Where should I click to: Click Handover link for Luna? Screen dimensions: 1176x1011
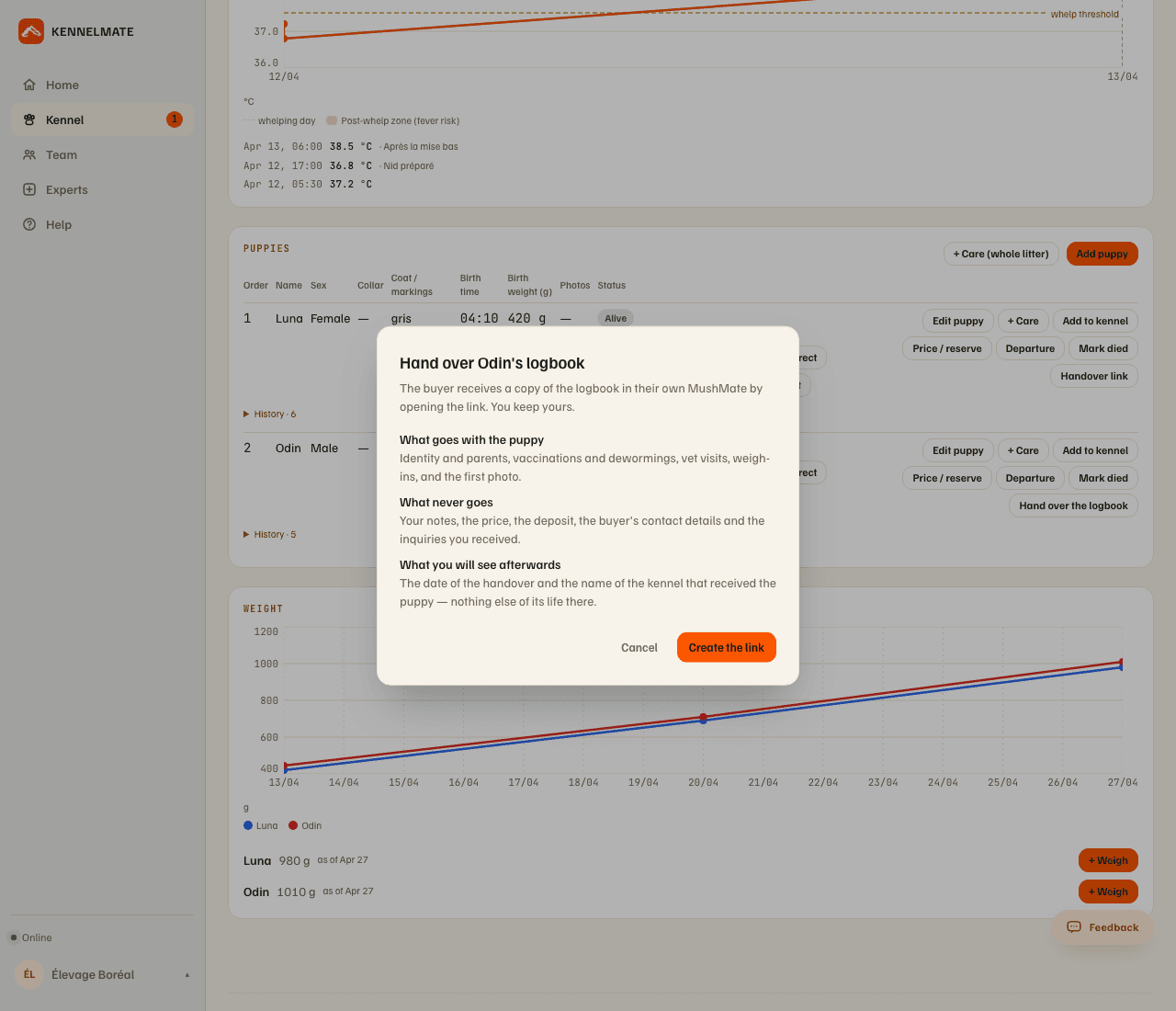point(1094,376)
